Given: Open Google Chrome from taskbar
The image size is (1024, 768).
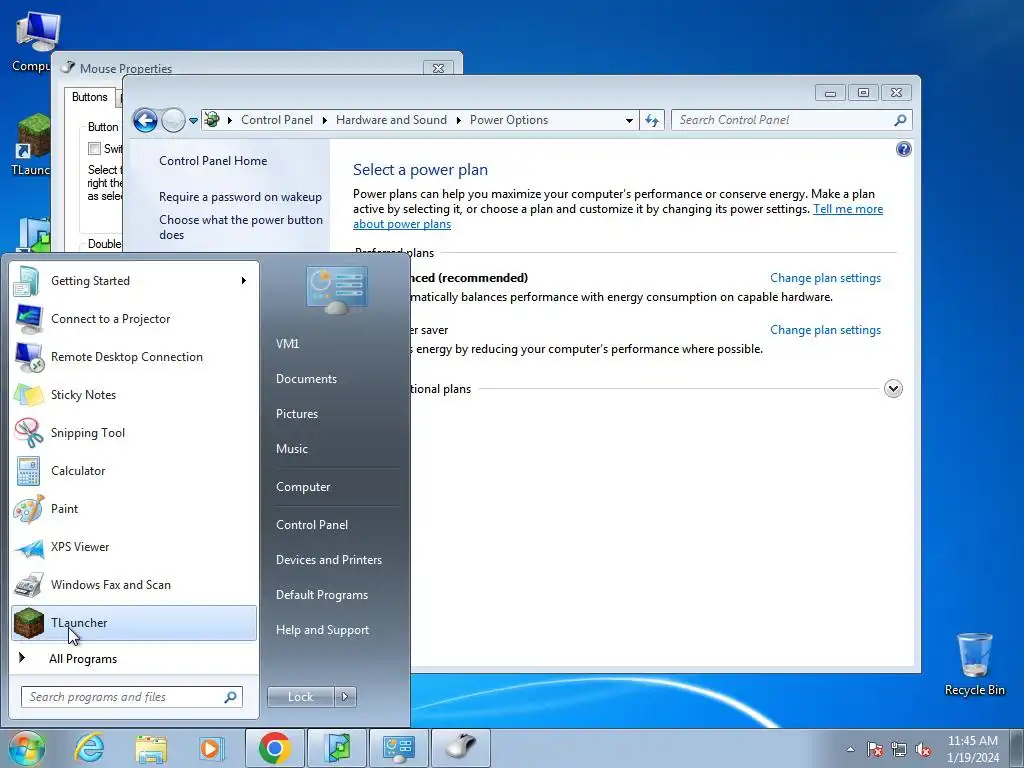Looking at the screenshot, I should tap(274, 748).
